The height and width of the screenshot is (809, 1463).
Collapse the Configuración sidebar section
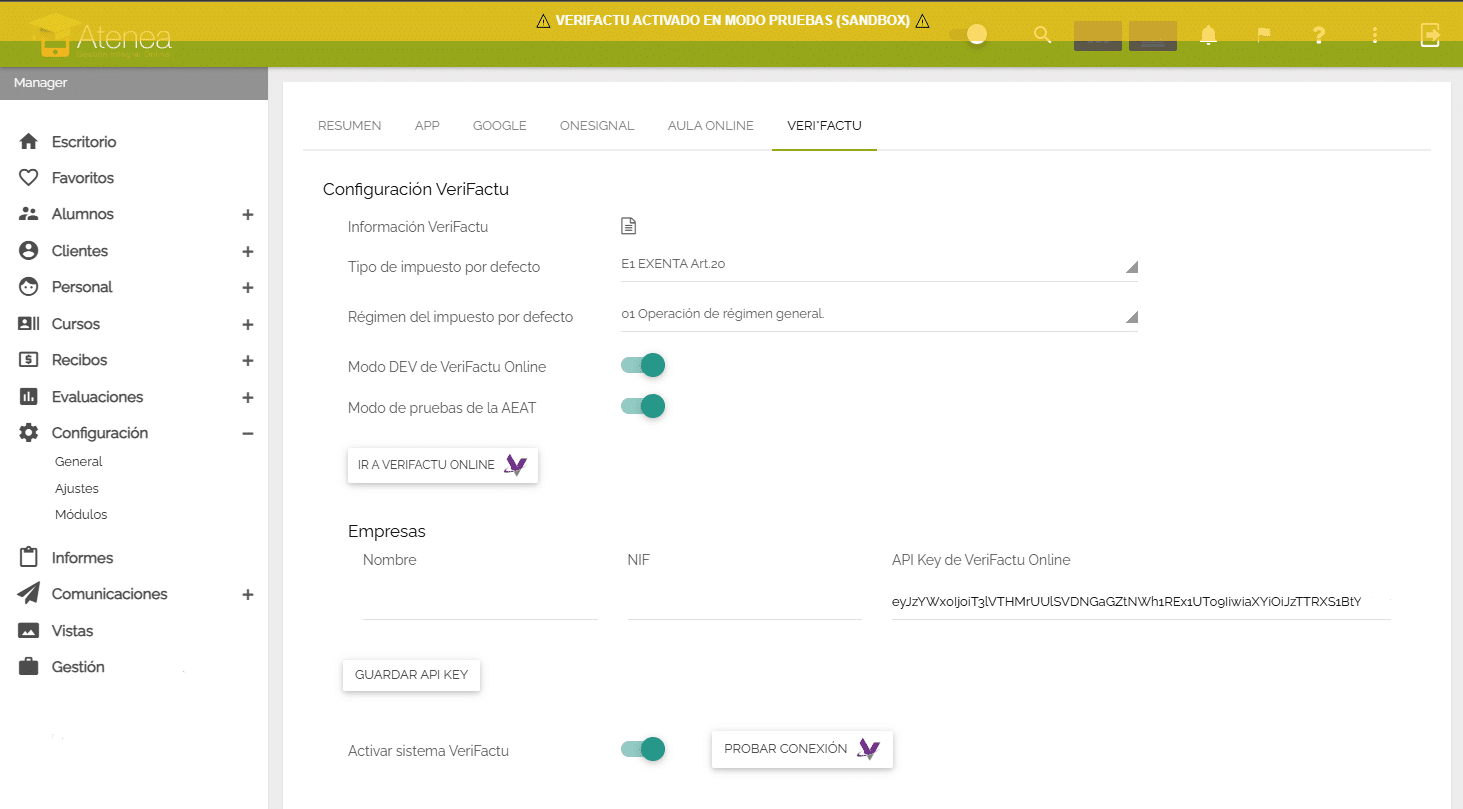pyautogui.click(x=247, y=434)
